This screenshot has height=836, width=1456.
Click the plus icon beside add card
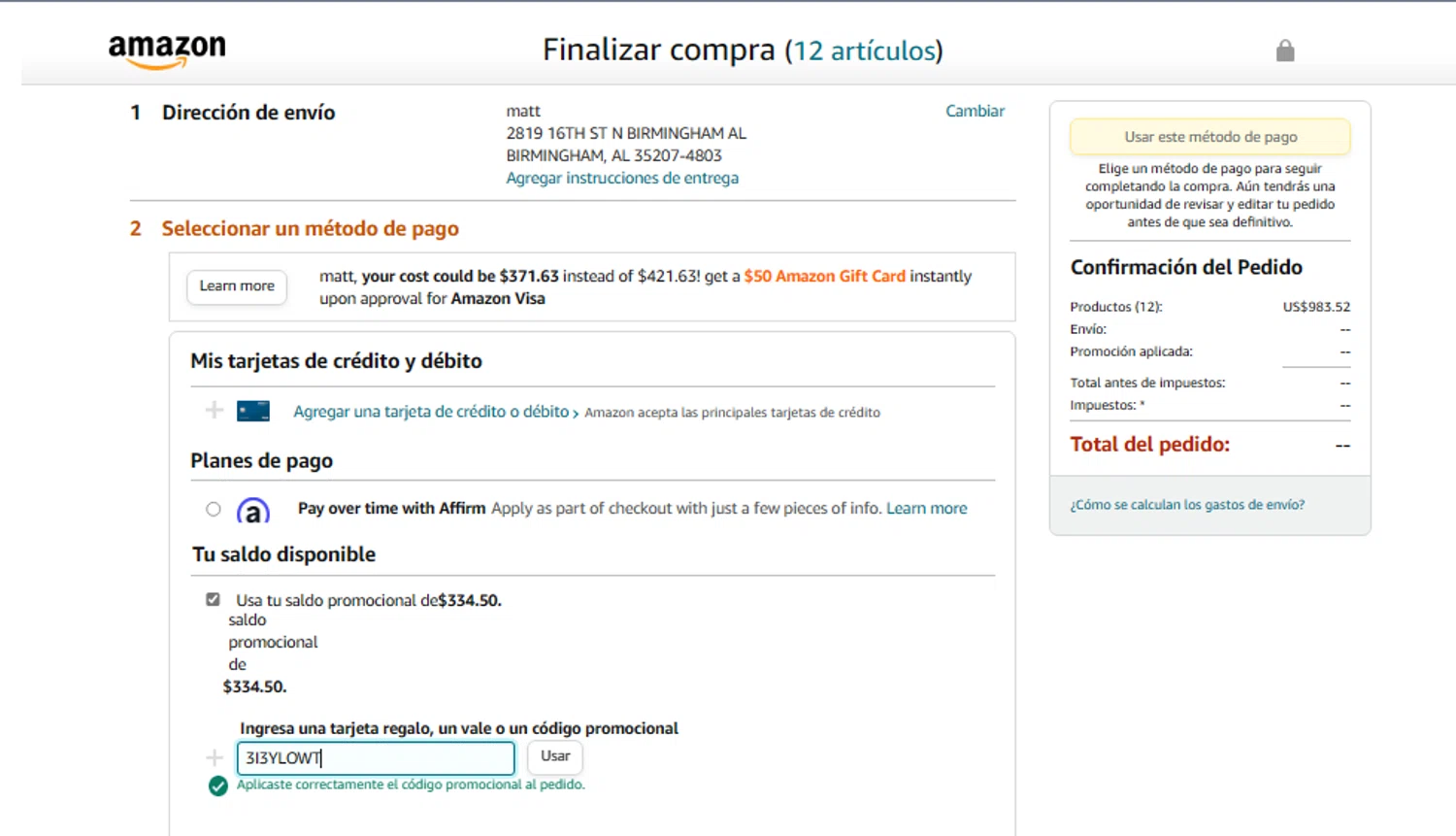tap(215, 411)
